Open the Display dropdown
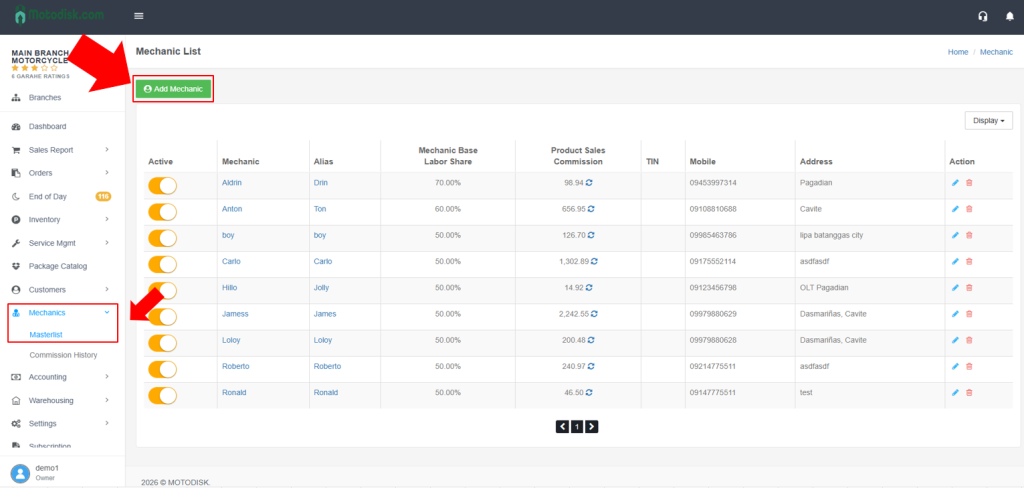 pos(988,120)
